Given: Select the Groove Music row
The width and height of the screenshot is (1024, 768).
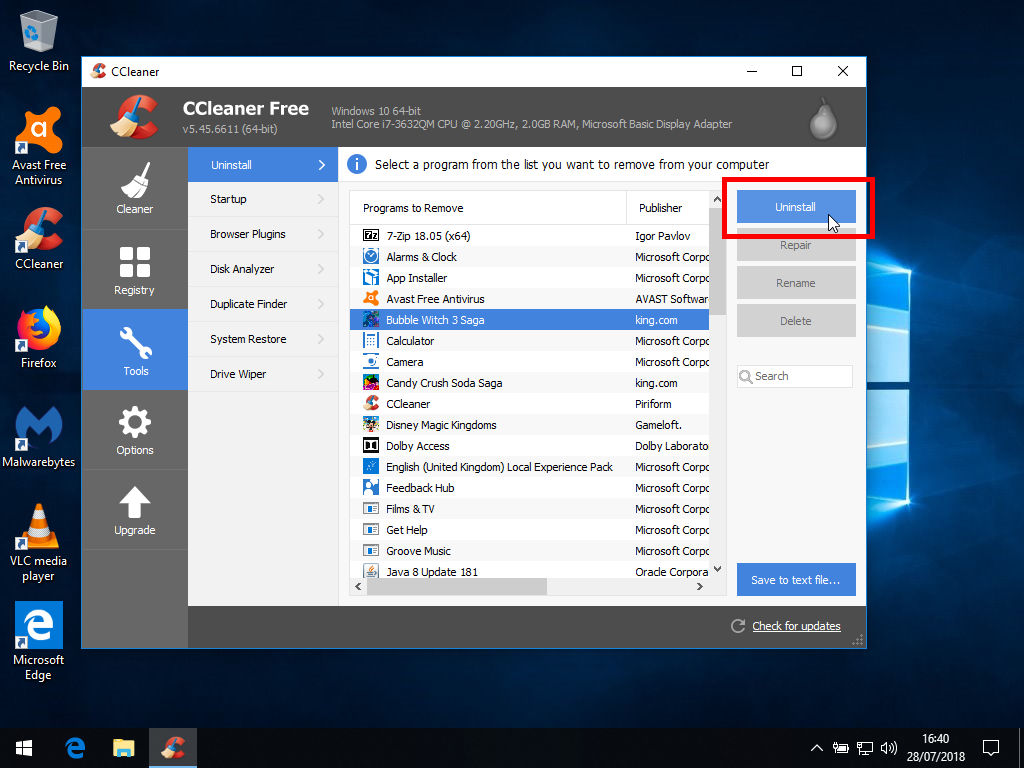Looking at the screenshot, I should [x=530, y=551].
